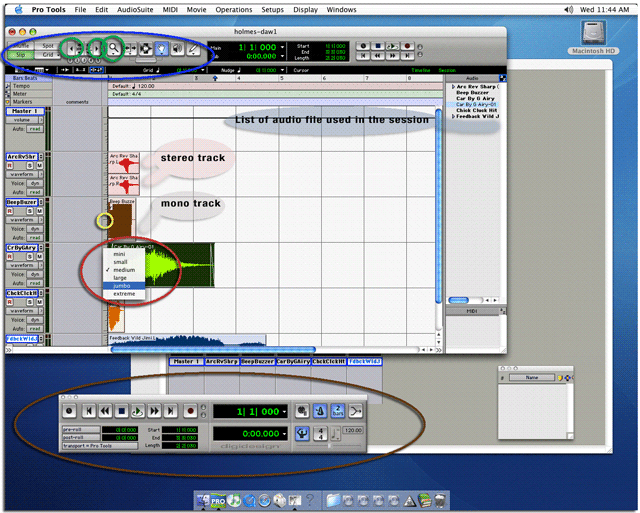Select Chick Clock Hit in Audio list
Screen dimensions: 640x513
tap(476, 110)
